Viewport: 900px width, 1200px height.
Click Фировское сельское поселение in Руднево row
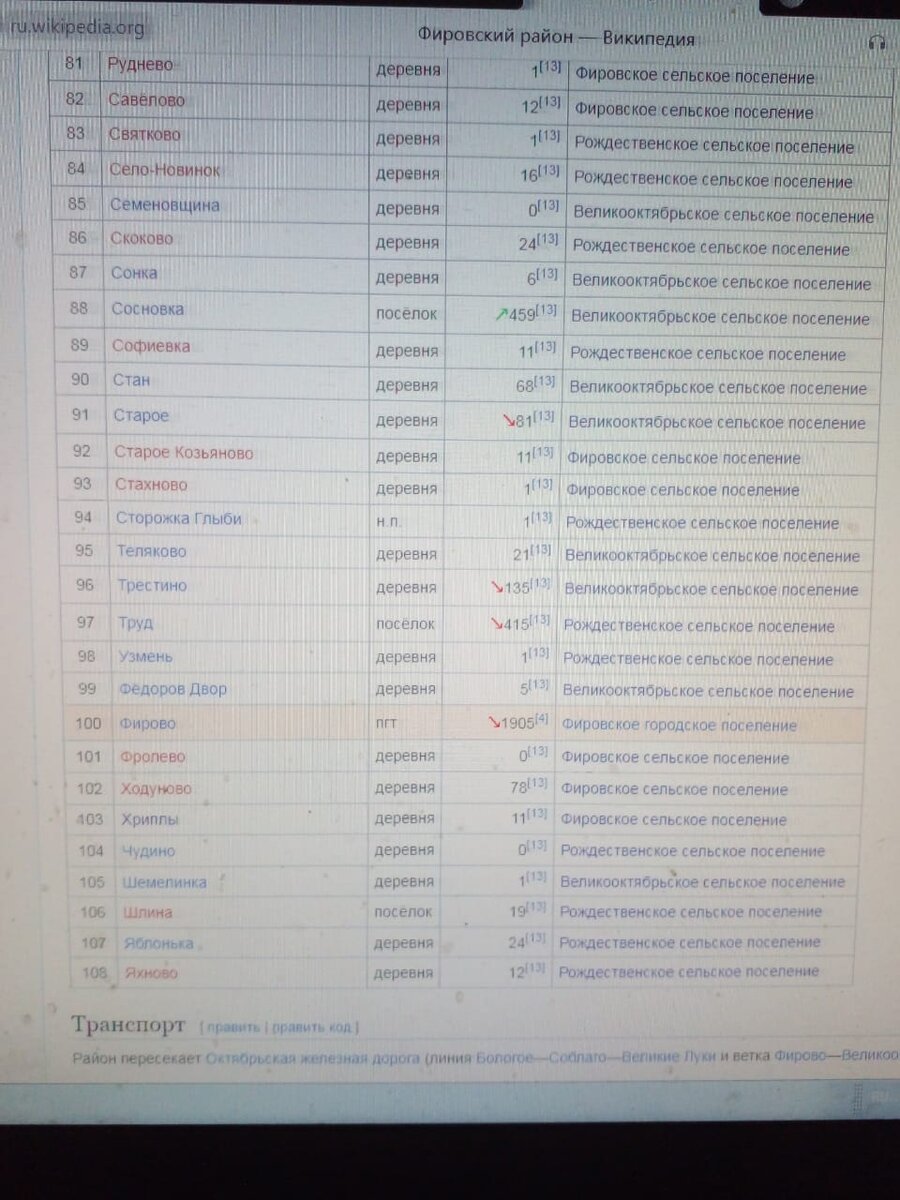pos(696,76)
